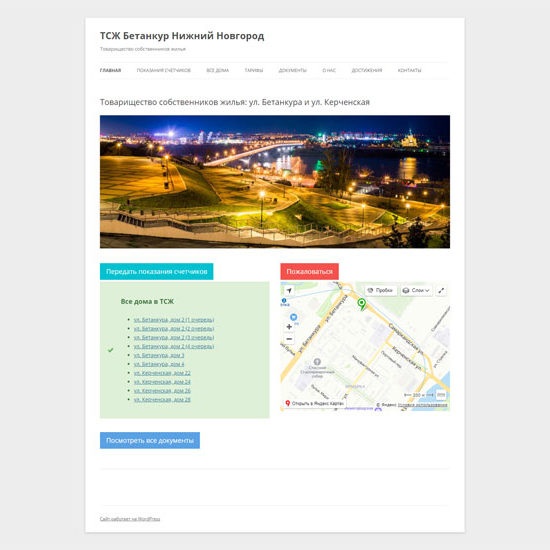Click the grey landmark icon on the map
The height and width of the screenshot is (550, 550).
[317, 361]
